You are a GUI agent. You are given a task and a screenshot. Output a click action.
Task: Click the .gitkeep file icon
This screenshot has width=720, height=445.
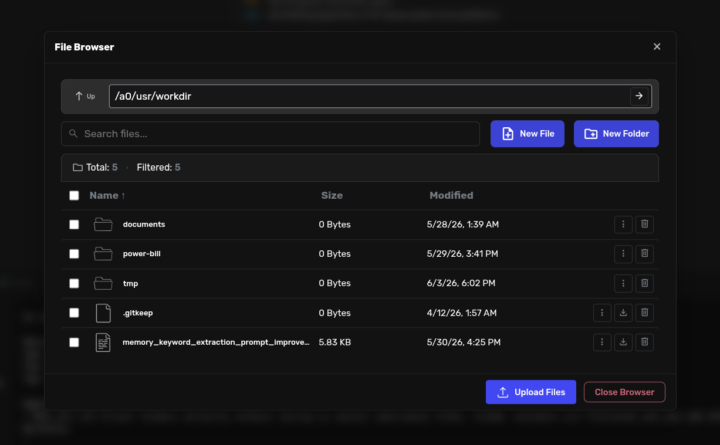[x=103, y=313]
